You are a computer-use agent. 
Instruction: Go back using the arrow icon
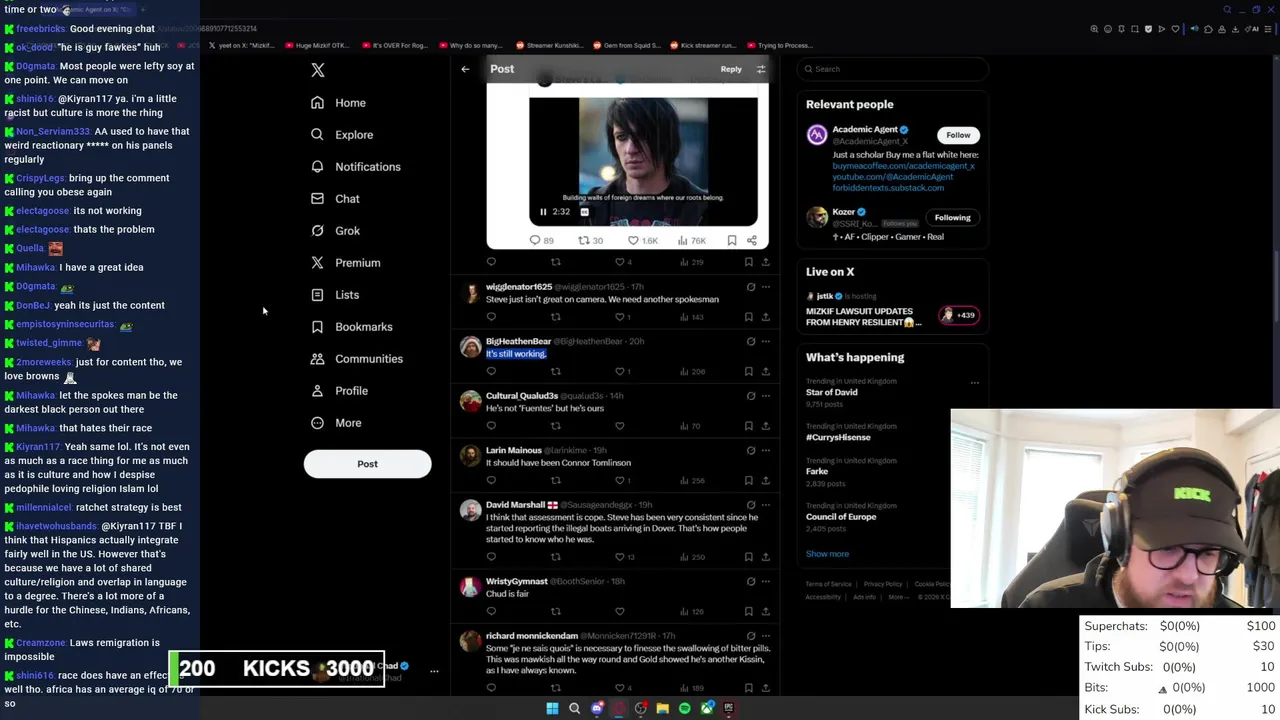[x=465, y=69]
